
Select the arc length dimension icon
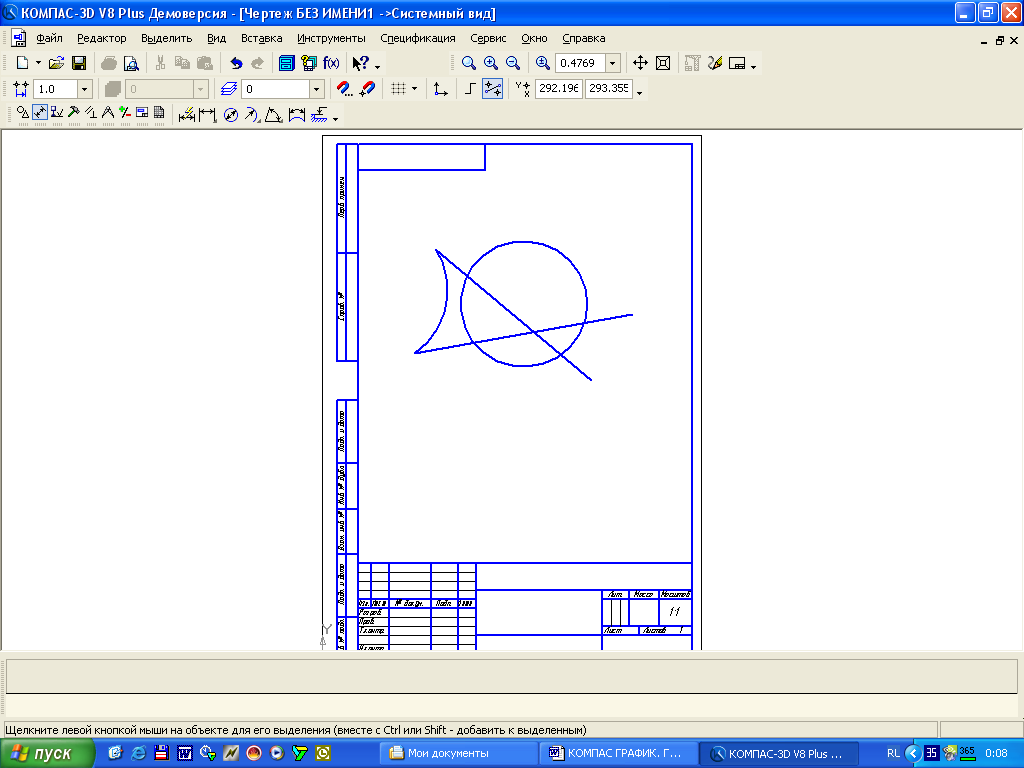[296, 115]
